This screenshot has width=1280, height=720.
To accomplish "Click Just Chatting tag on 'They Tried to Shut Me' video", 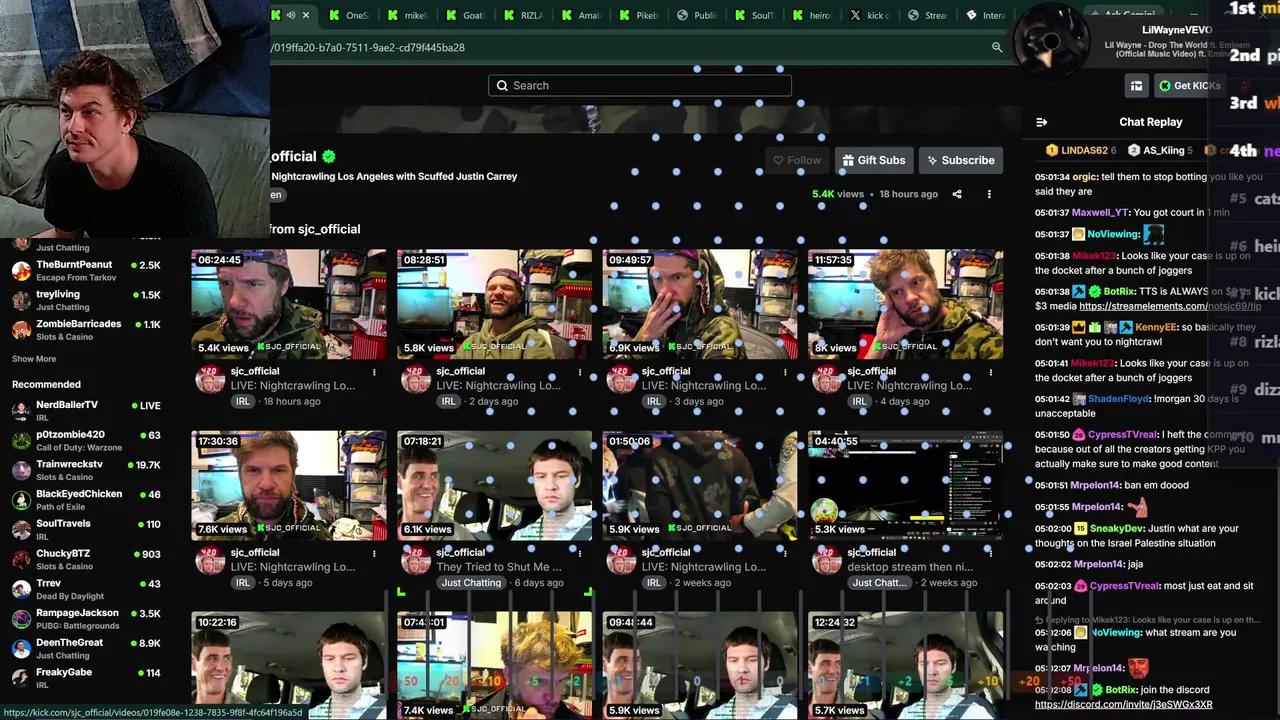I will (x=471, y=583).
